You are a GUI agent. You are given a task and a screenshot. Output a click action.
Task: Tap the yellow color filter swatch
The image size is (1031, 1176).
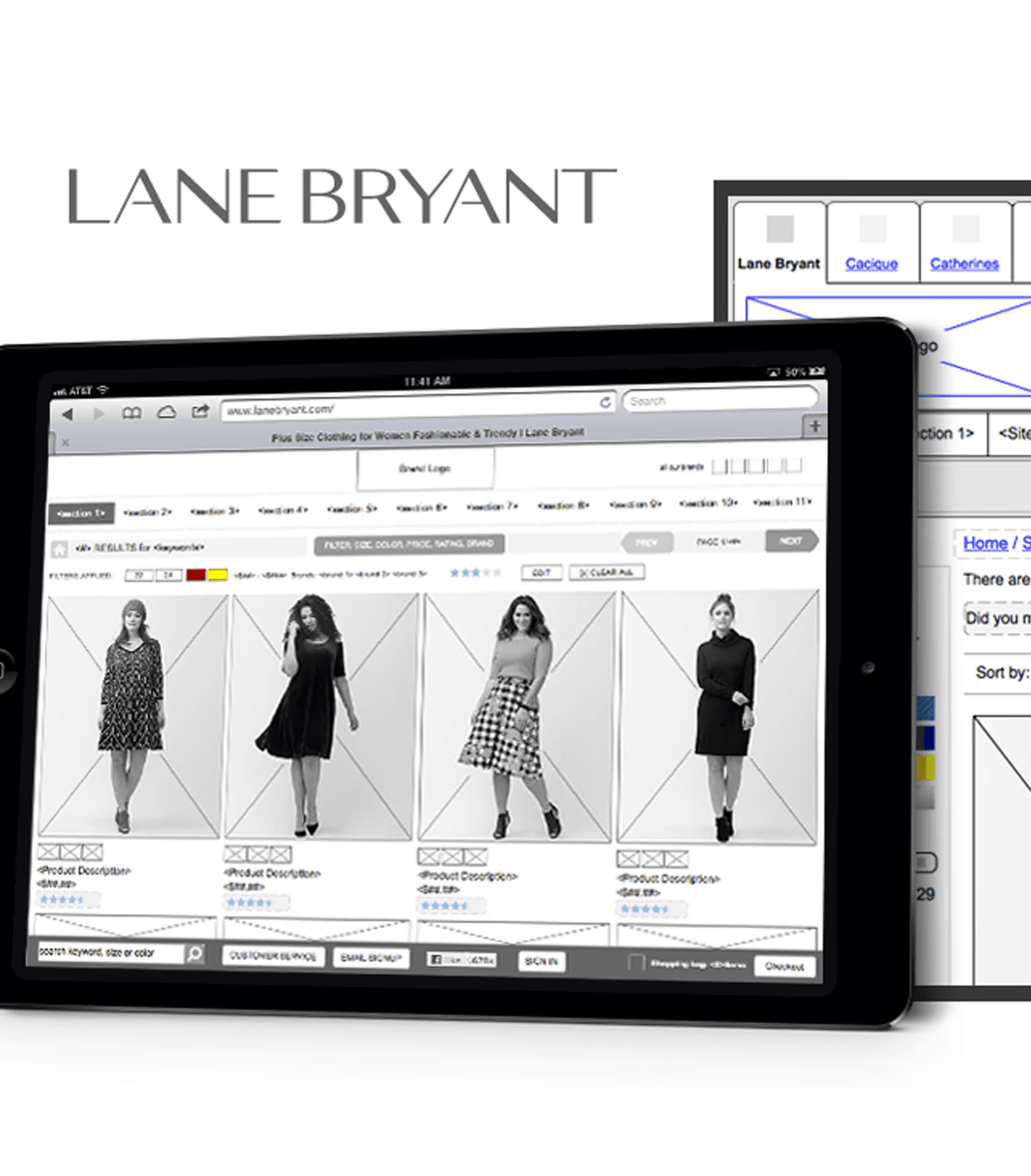tap(218, 575)
